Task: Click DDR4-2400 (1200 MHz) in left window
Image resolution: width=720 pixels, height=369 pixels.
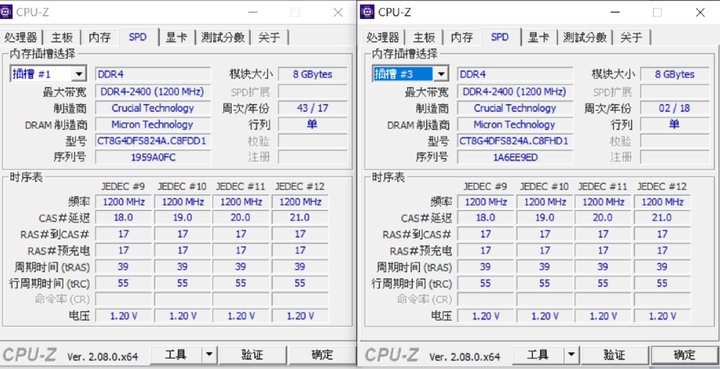Action: point(153,91)
